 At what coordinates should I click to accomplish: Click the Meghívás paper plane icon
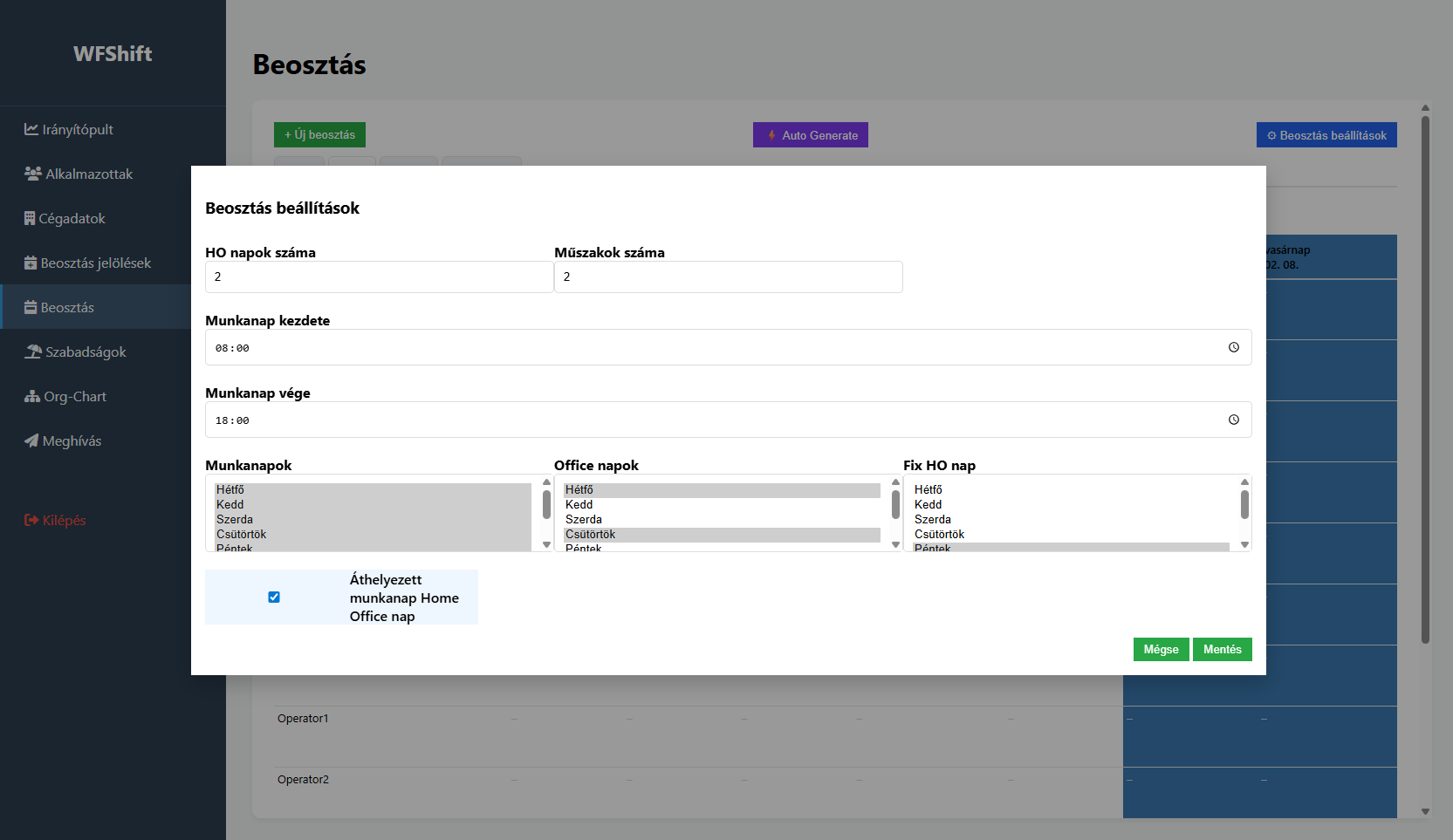[31, 440]
